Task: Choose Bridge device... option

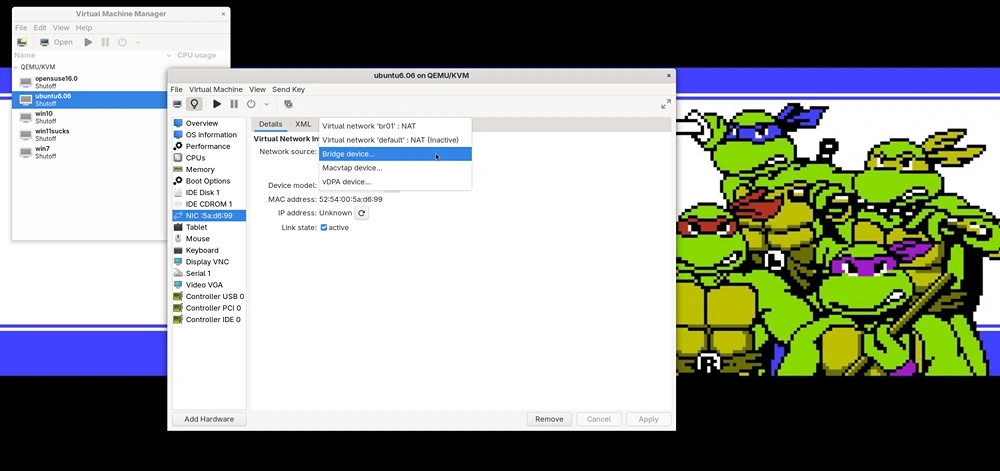Action: click(x=395, y=154)
